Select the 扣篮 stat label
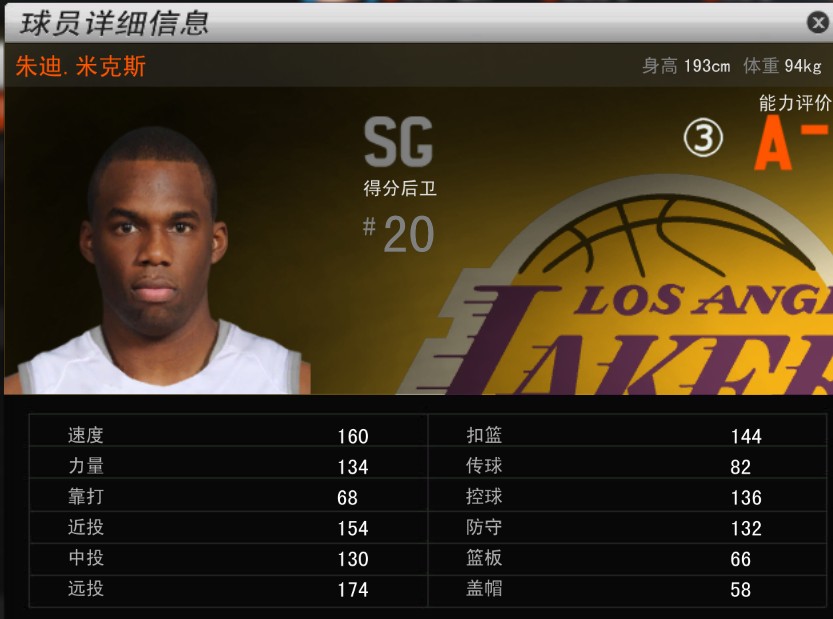The image size is (833, 619). click(x=484, y=435)
